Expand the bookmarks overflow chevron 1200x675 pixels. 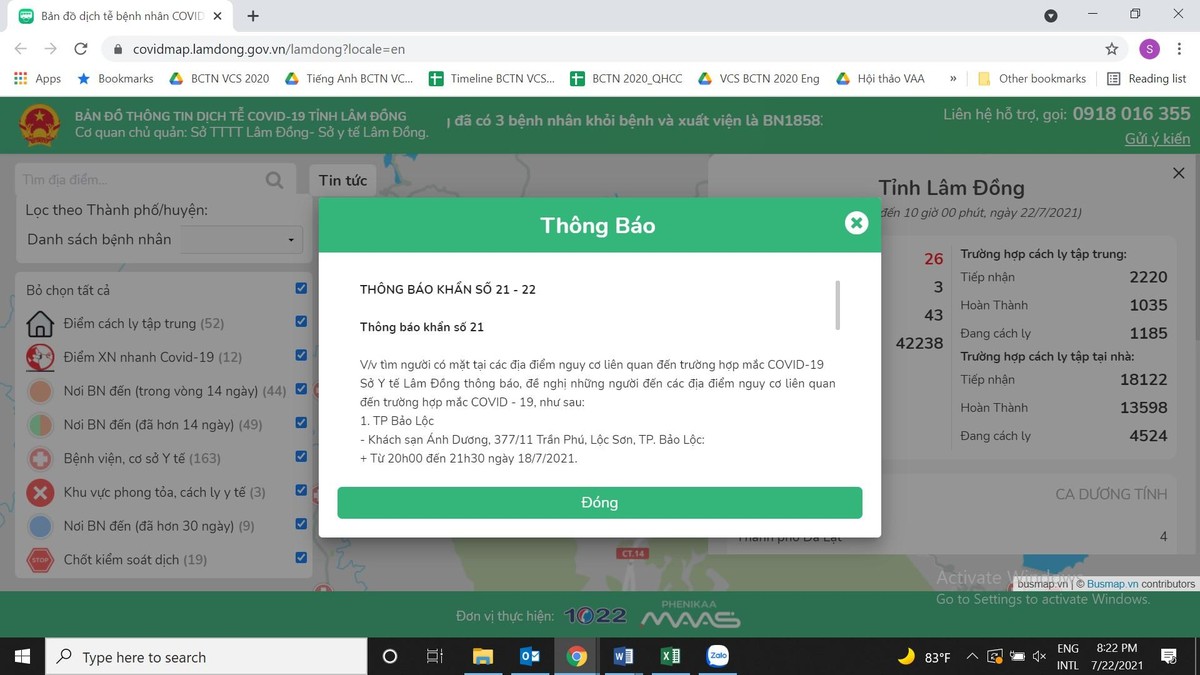point(953,78)
